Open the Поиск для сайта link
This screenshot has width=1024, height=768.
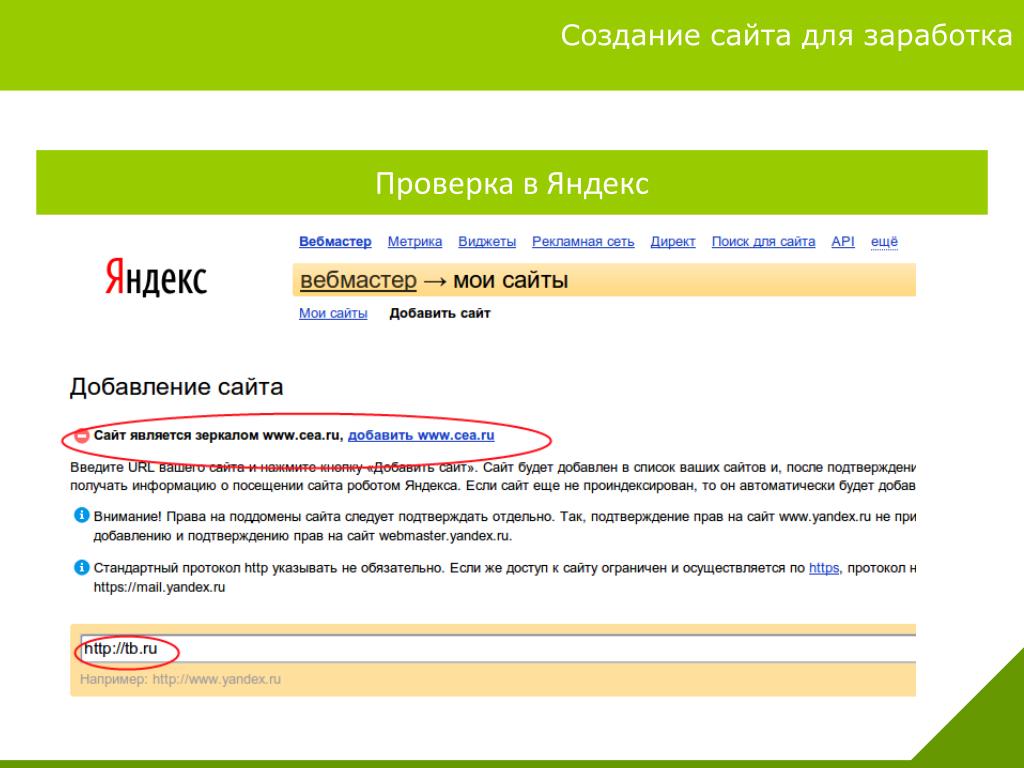[763, 242]
